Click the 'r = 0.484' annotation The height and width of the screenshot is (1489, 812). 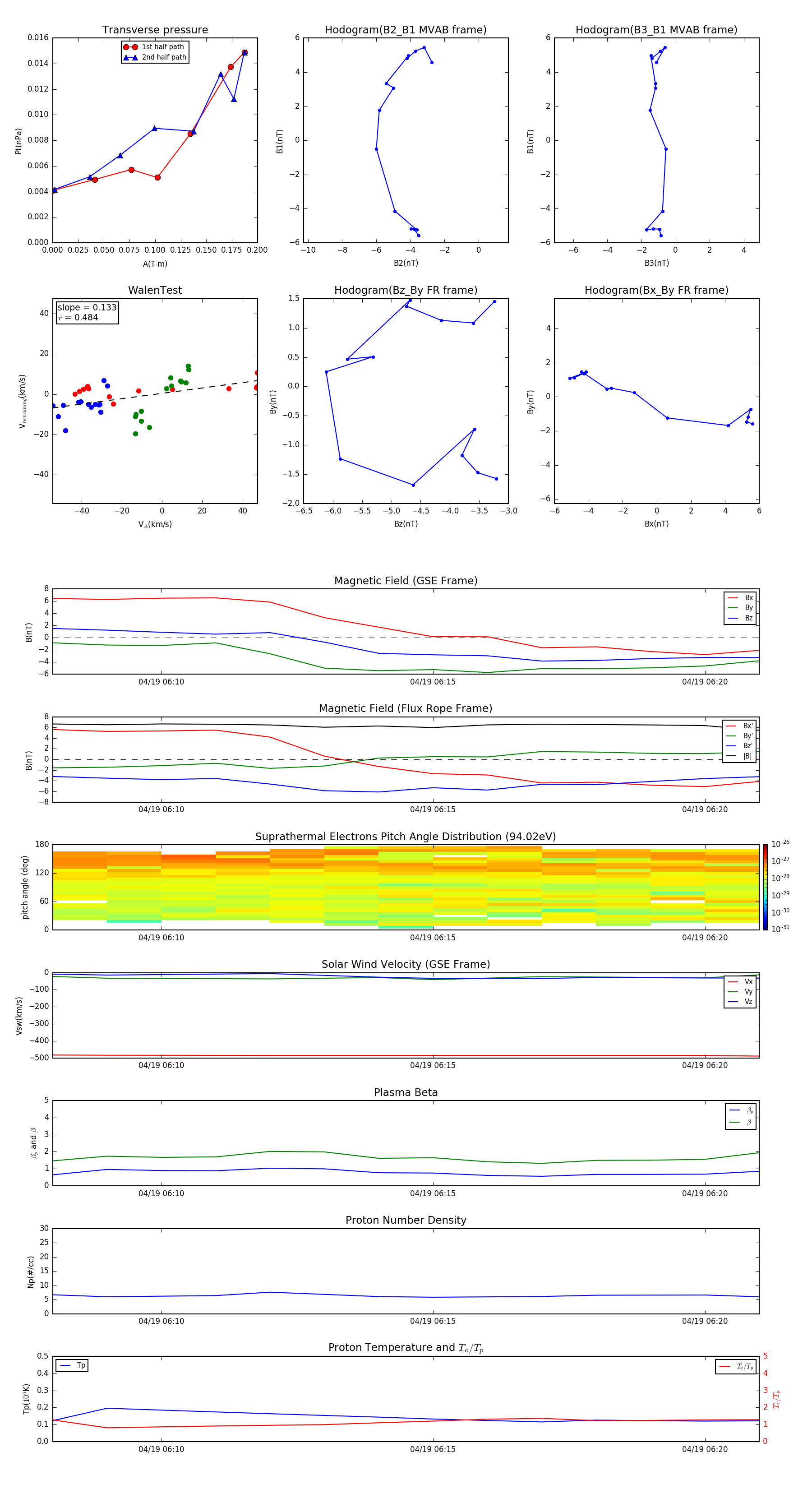click(x=78, y=317)
